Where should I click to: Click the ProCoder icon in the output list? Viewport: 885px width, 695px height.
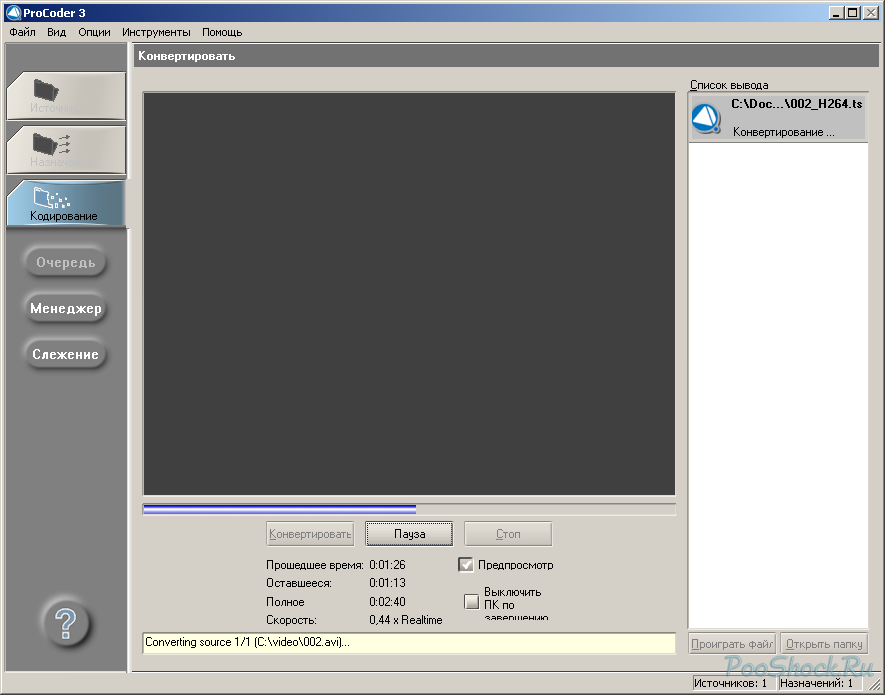(x=706, y=119)
